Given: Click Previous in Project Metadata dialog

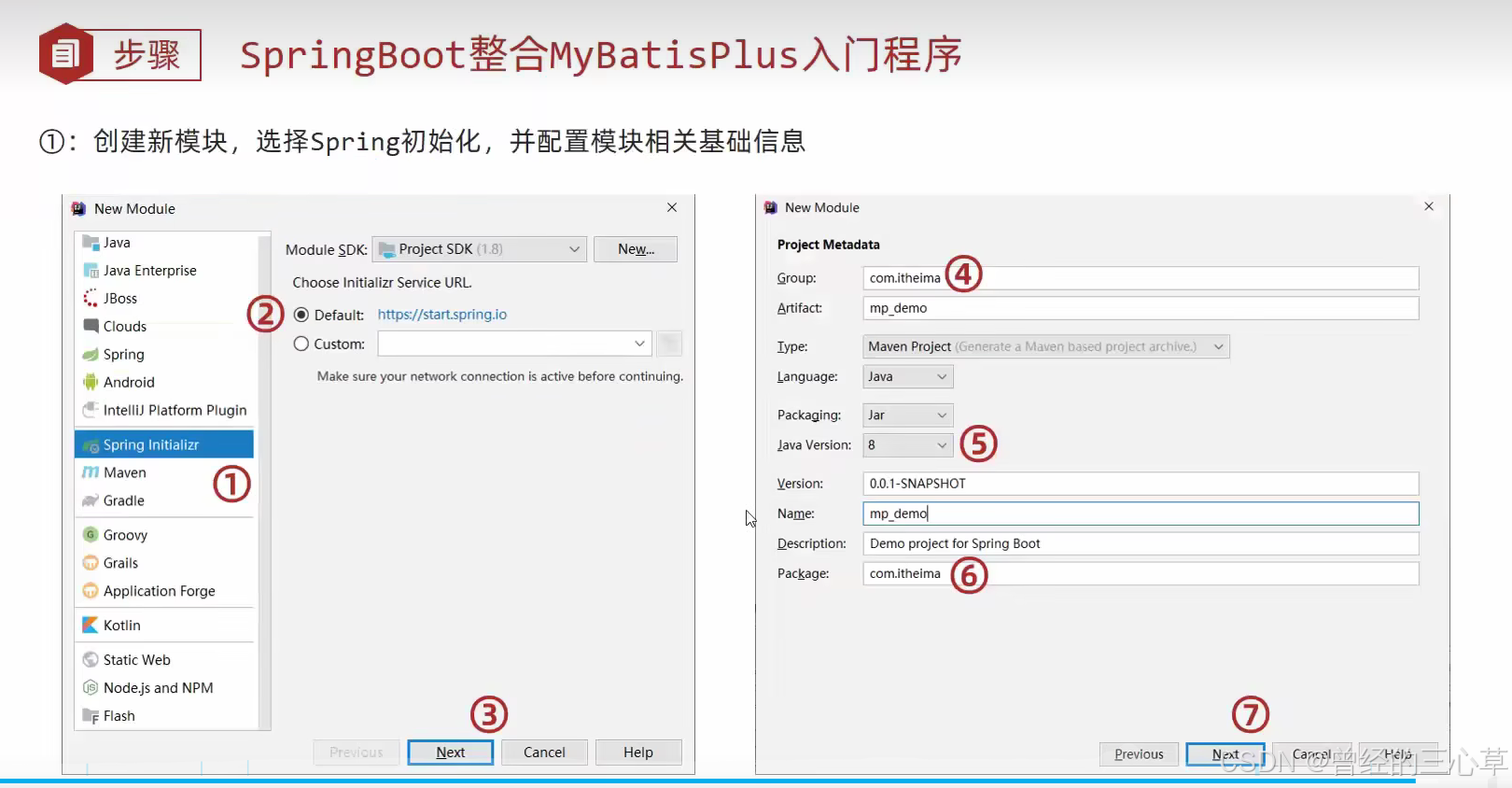Looking at the screenshot, I should pyautogui.click(x=1139, y=754).
